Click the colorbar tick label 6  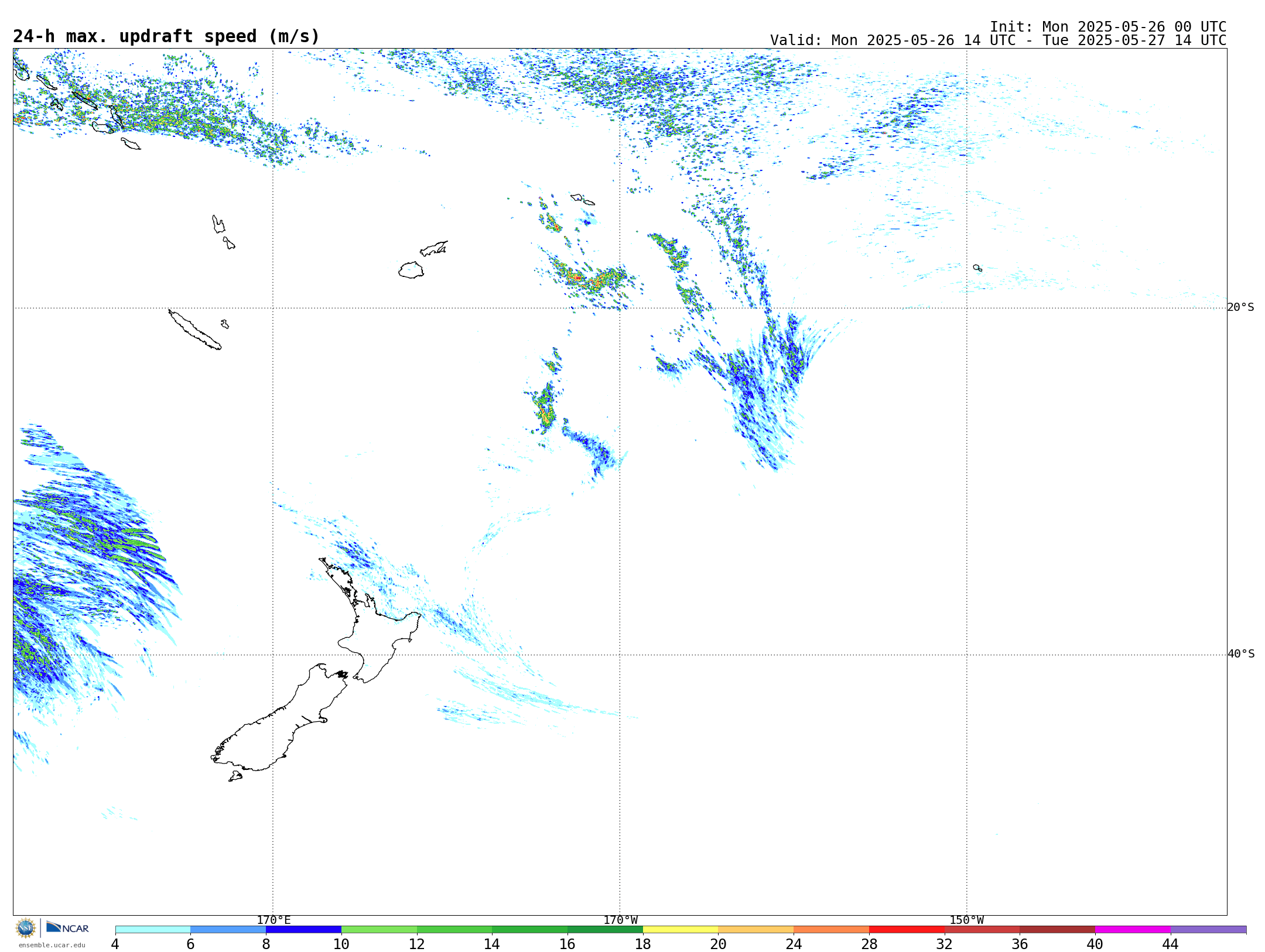click(x=190, y=944)
